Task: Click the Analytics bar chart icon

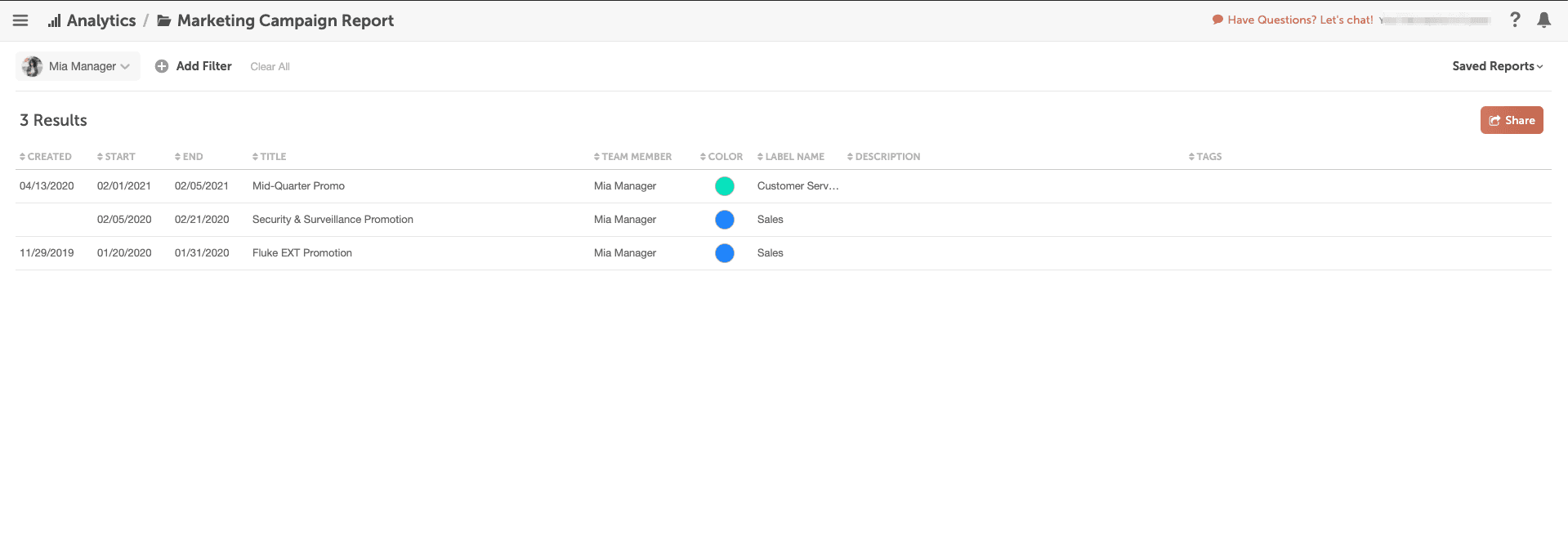Action: [55, 21]
